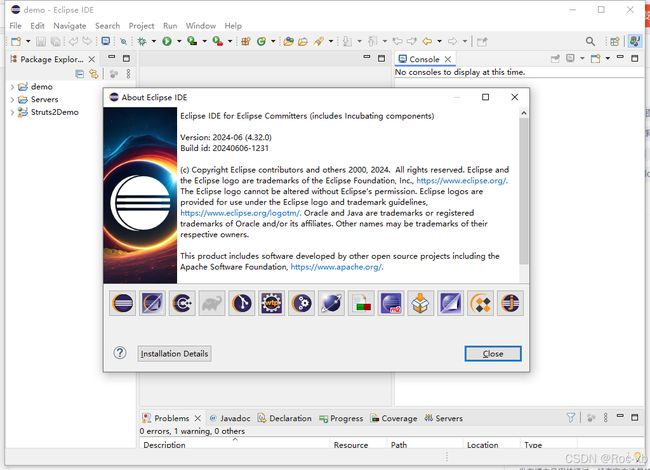This screenshot has height=470, width=650.
Task: Click the New Java Class icon
Action: 261,41
